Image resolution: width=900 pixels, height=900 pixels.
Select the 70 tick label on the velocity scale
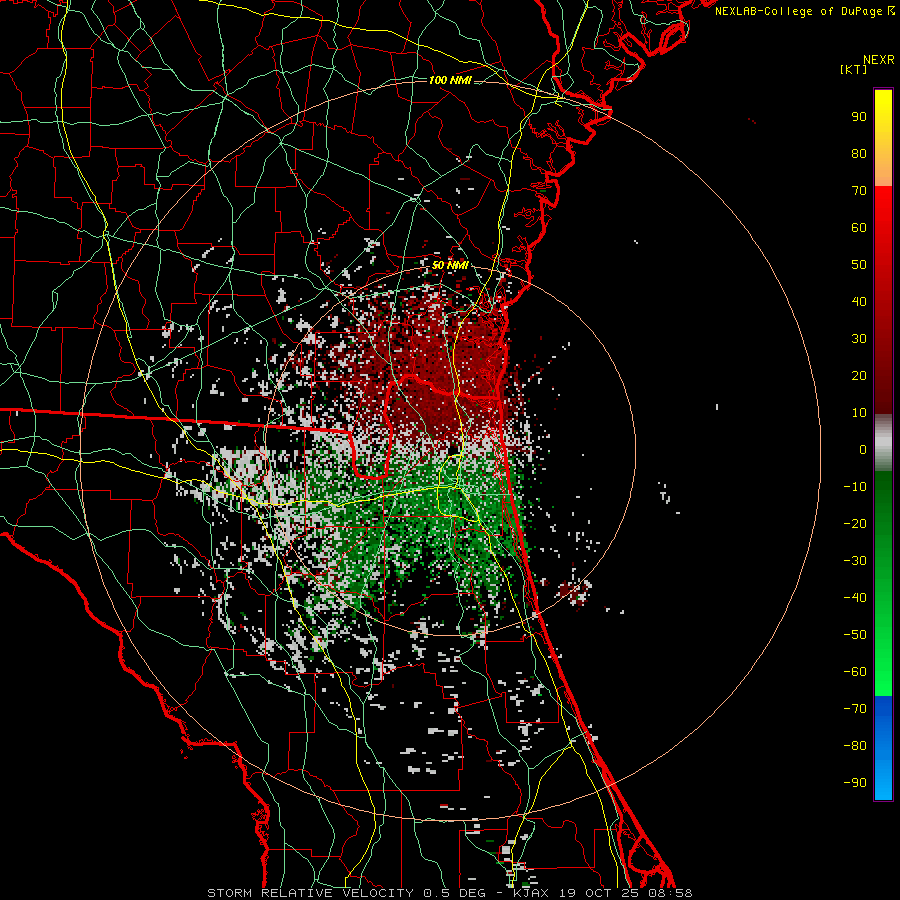point(859,191)
